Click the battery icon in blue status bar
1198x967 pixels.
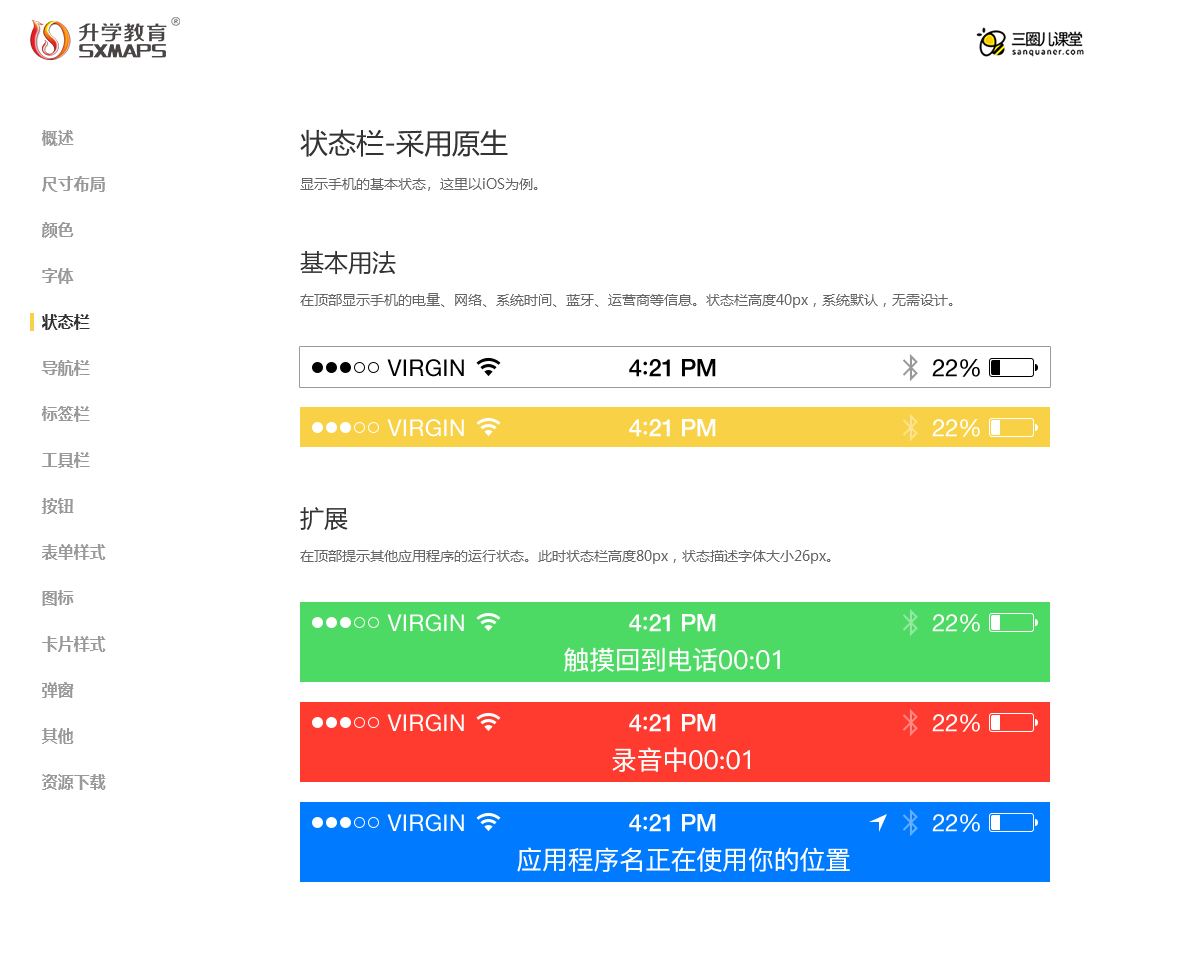[x=1014, y=823]
